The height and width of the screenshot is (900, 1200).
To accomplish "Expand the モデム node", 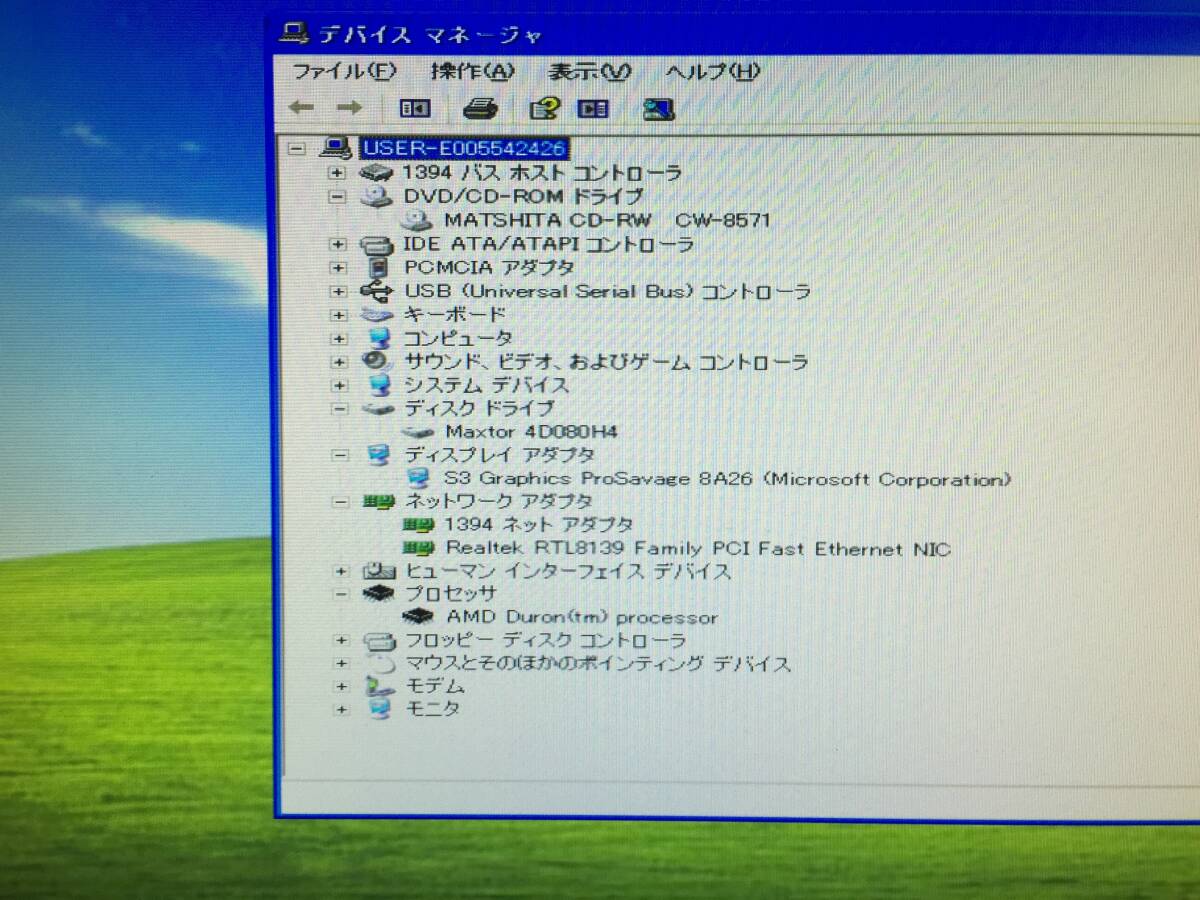I will [342, 687].
